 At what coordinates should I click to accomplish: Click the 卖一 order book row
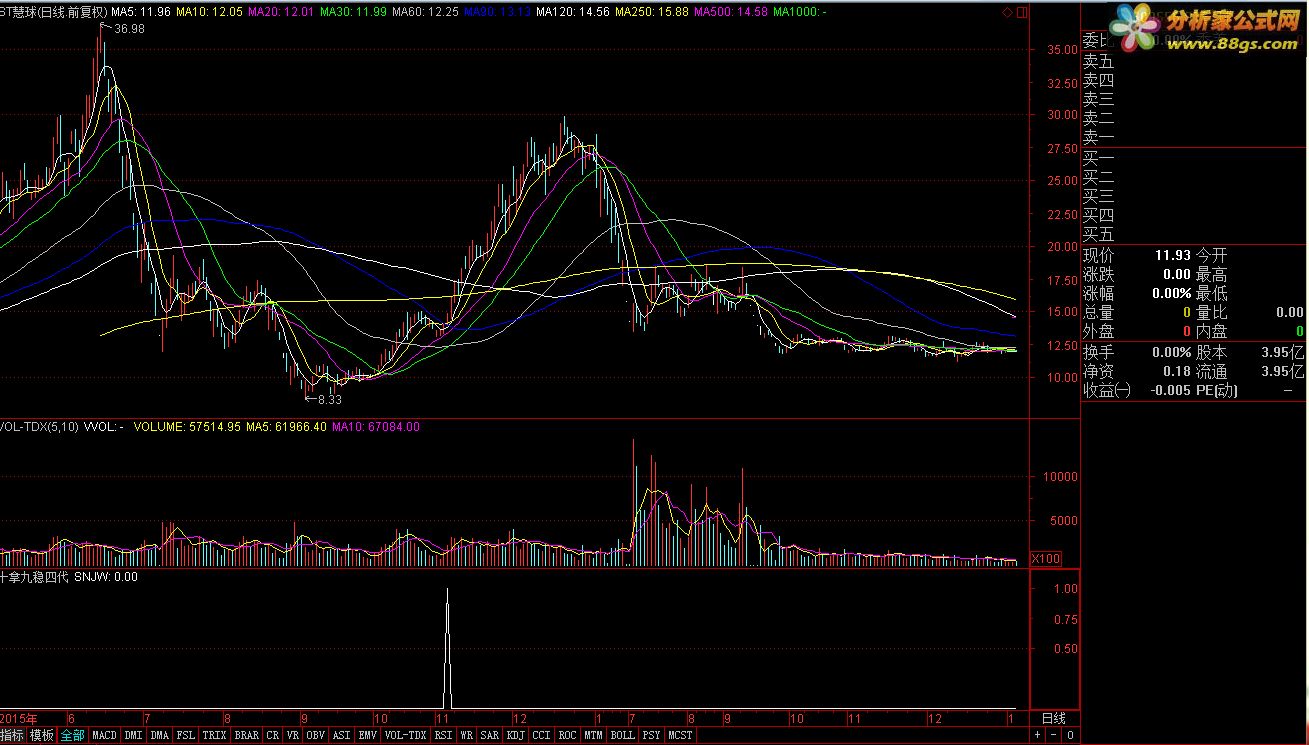(1195, 137)
